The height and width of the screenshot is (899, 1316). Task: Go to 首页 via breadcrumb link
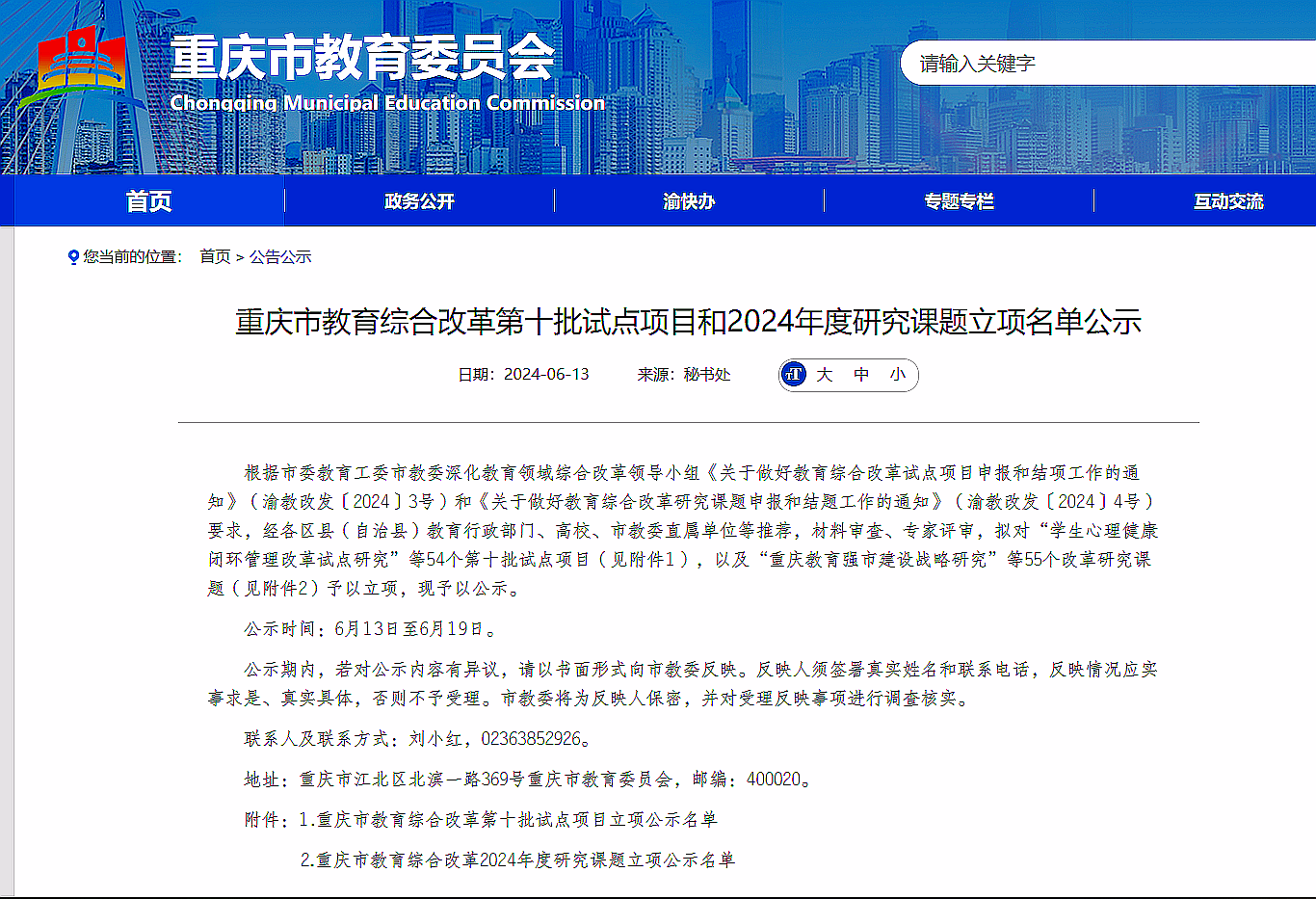[x=215, y=257]
